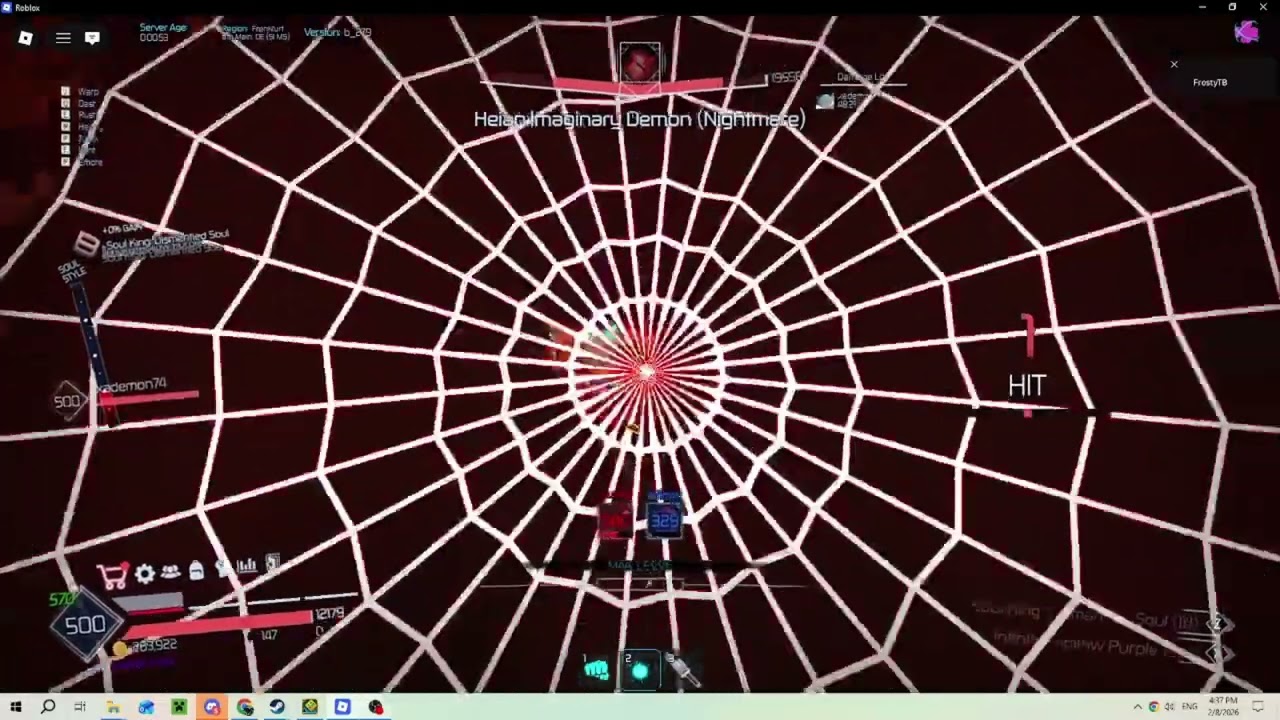Image resolution: width=1280 pixels, height=720 pixels.
Task: Click the gold coin currency counter
Action: click(146, 647)
